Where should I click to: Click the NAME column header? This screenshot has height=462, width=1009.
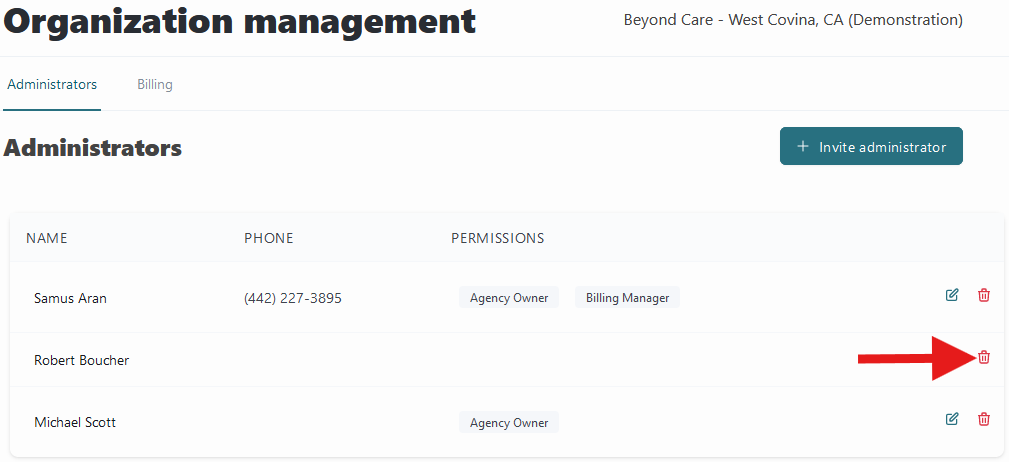click(x=47, y=238)
